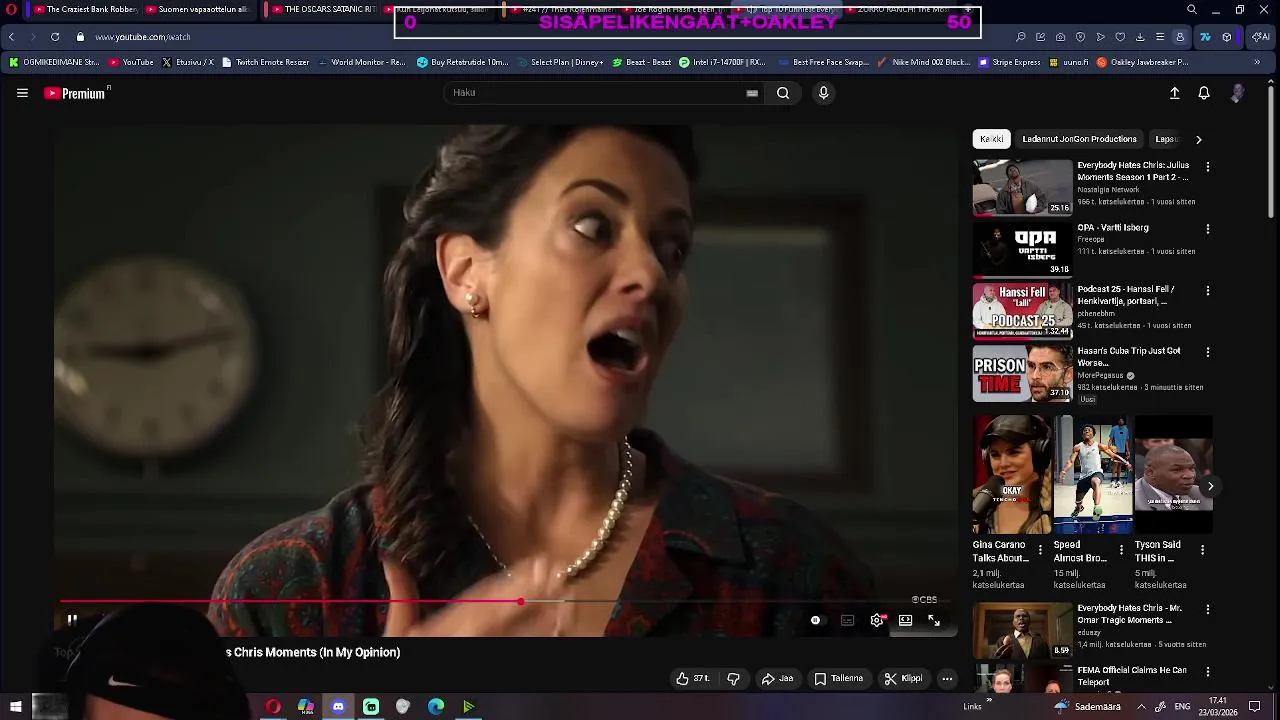
Task: Create a clip with Klippi button
Action: tap(903, 678)
